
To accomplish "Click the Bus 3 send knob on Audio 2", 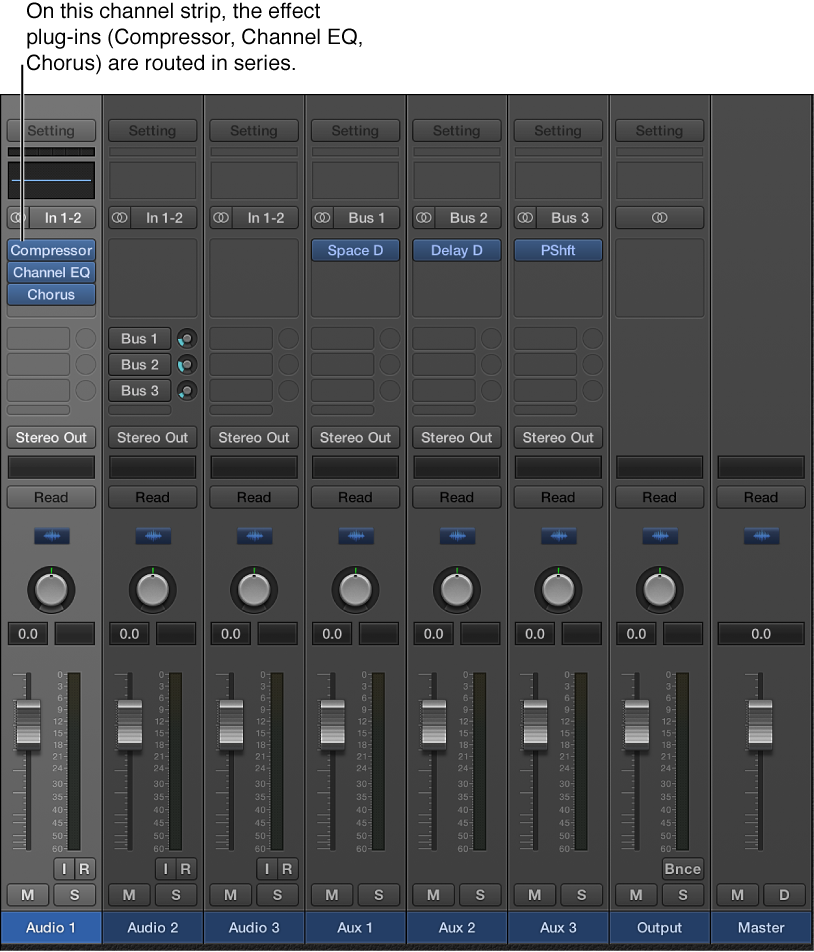I will tap(185, 390).
